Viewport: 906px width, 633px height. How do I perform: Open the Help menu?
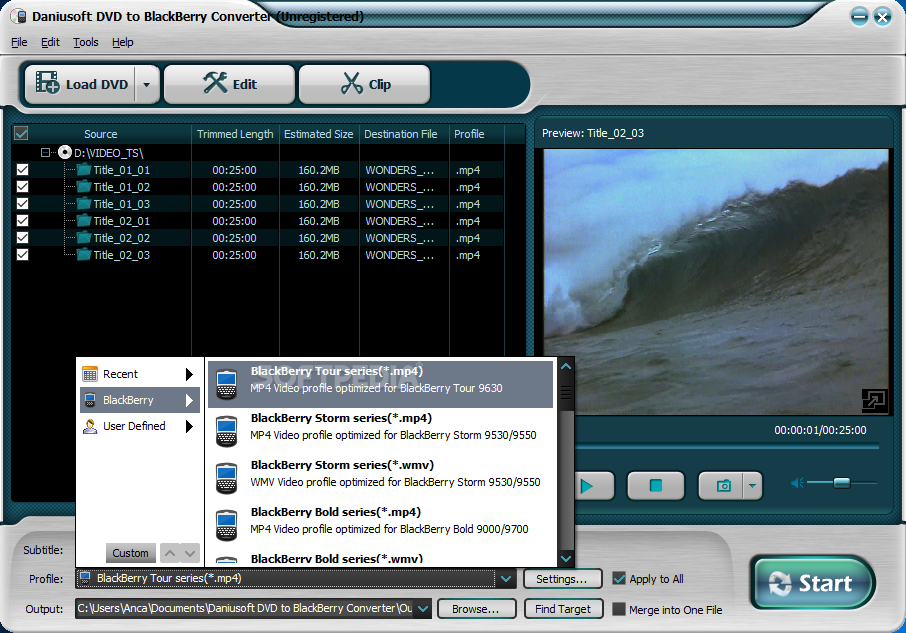coord(122,42)
